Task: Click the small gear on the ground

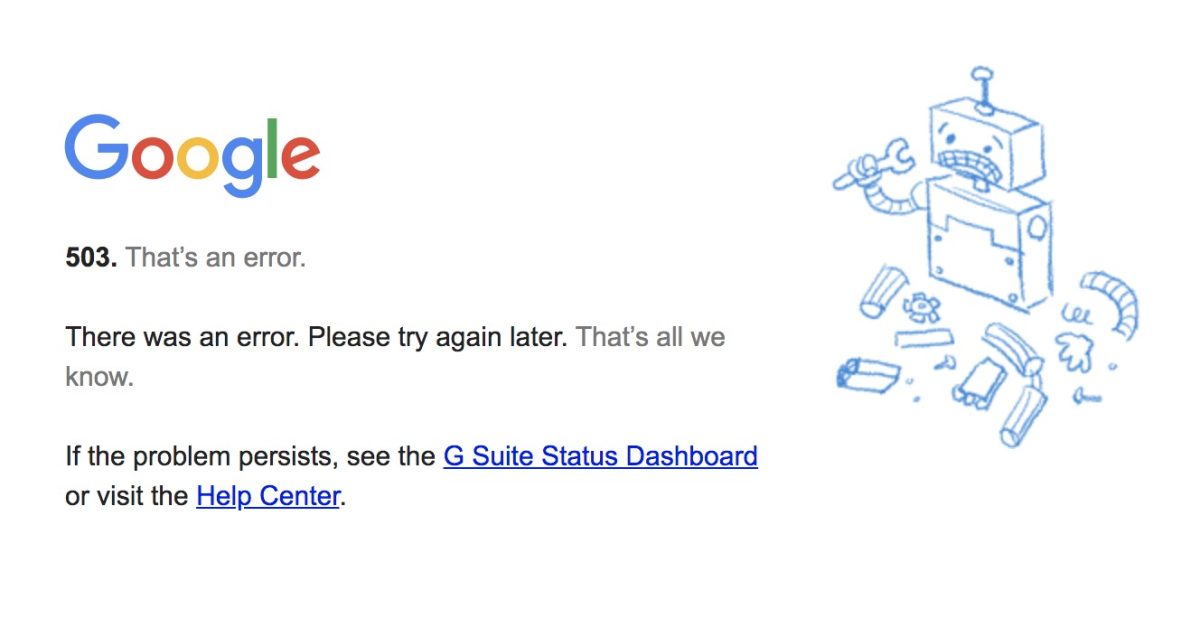Action: (x=920, y=304)
